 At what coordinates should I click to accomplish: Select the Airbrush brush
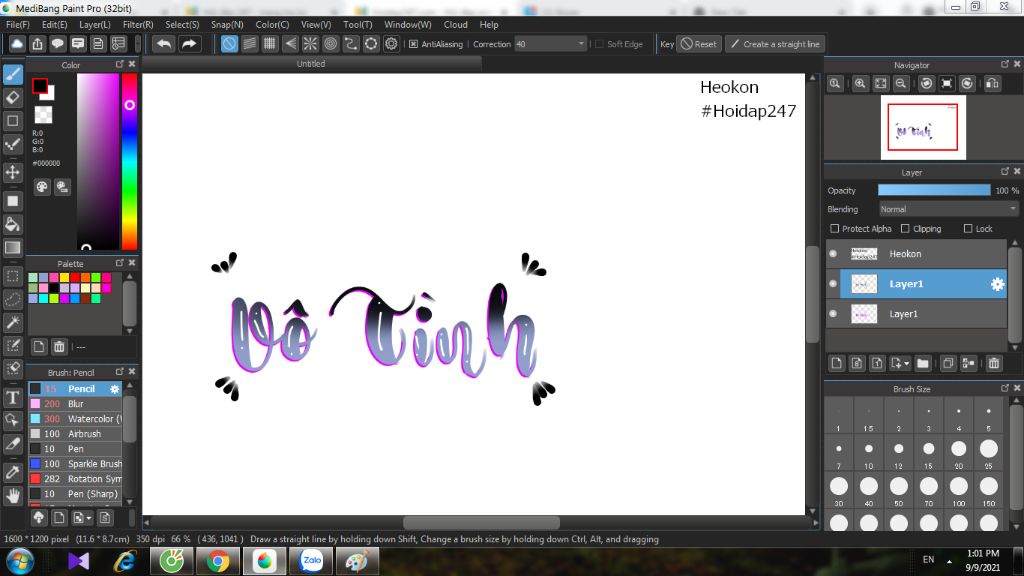click(75, 434)
